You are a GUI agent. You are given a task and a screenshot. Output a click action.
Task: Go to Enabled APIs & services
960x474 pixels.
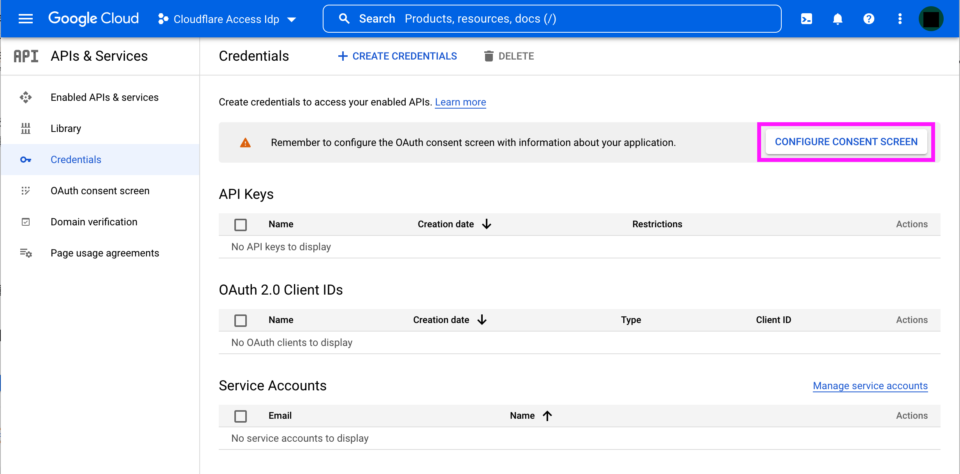(x=100, y=97)
